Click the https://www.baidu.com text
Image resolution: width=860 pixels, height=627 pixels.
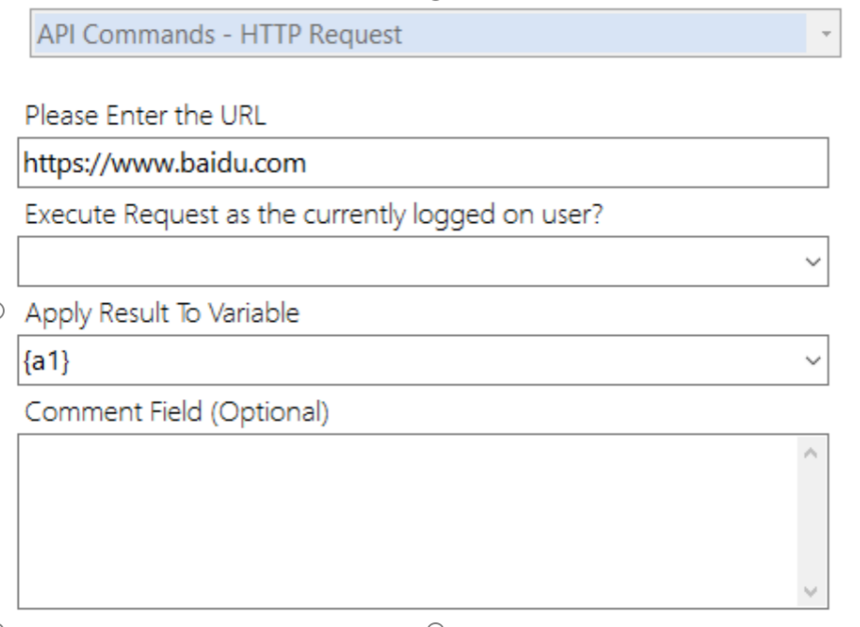point(165,163)
